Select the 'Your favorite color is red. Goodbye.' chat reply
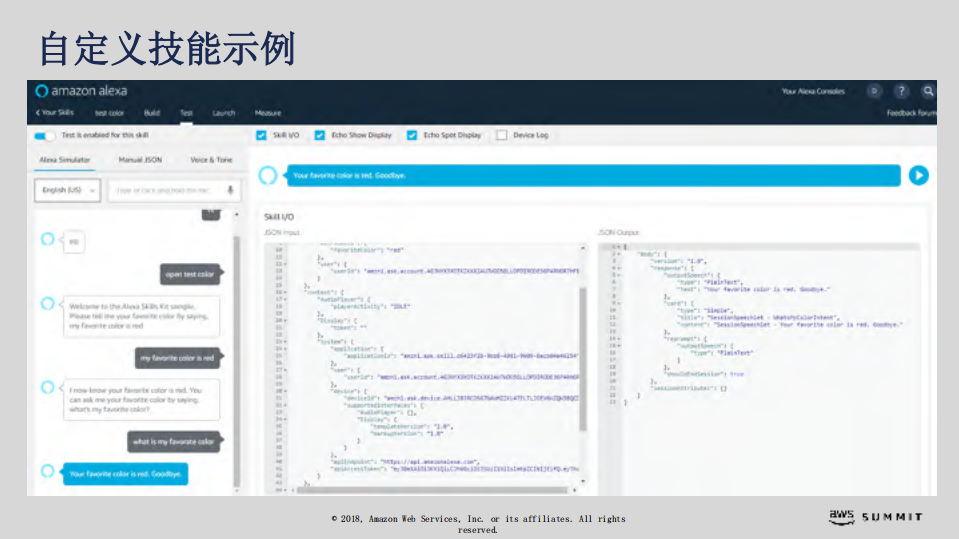 coord(125,474)
